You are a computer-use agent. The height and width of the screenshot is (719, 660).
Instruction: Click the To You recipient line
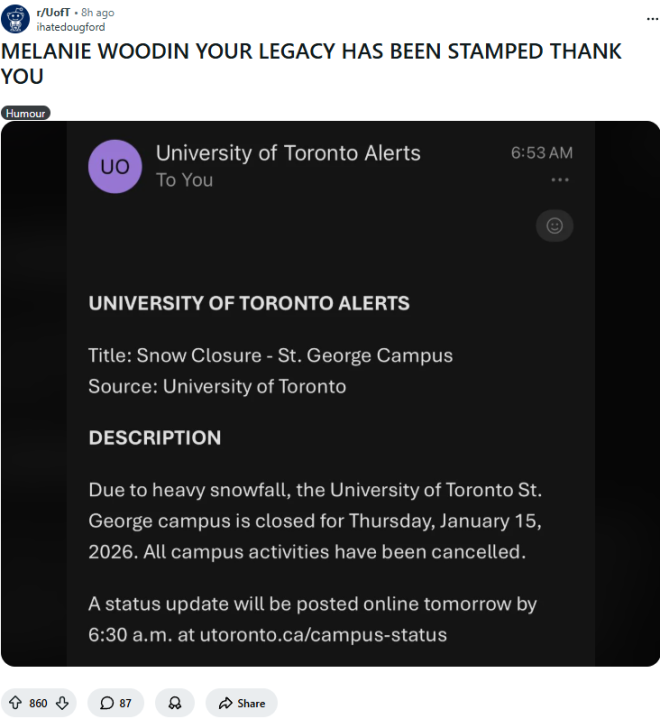(184, 180)
